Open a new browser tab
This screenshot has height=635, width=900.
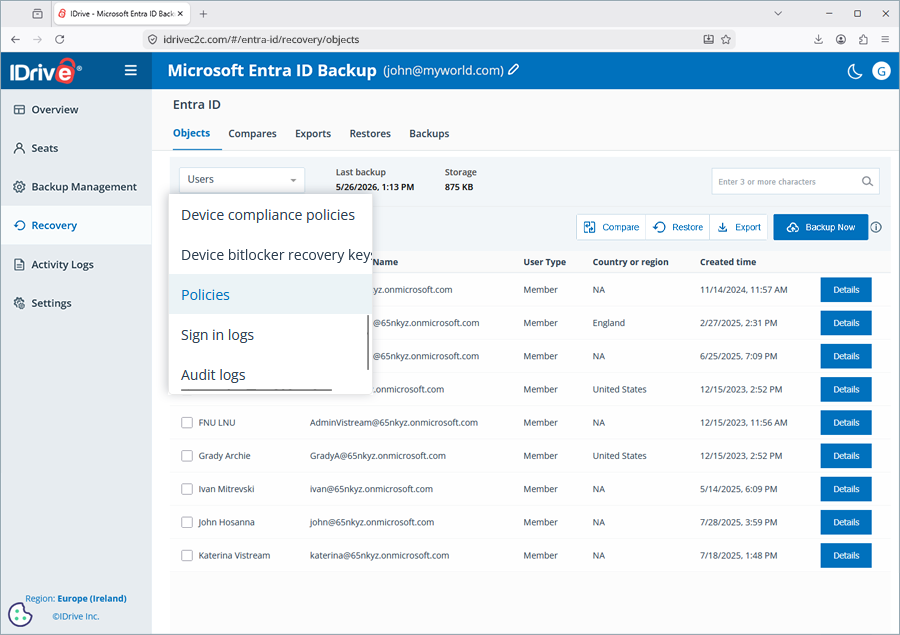tap(203, 14)
